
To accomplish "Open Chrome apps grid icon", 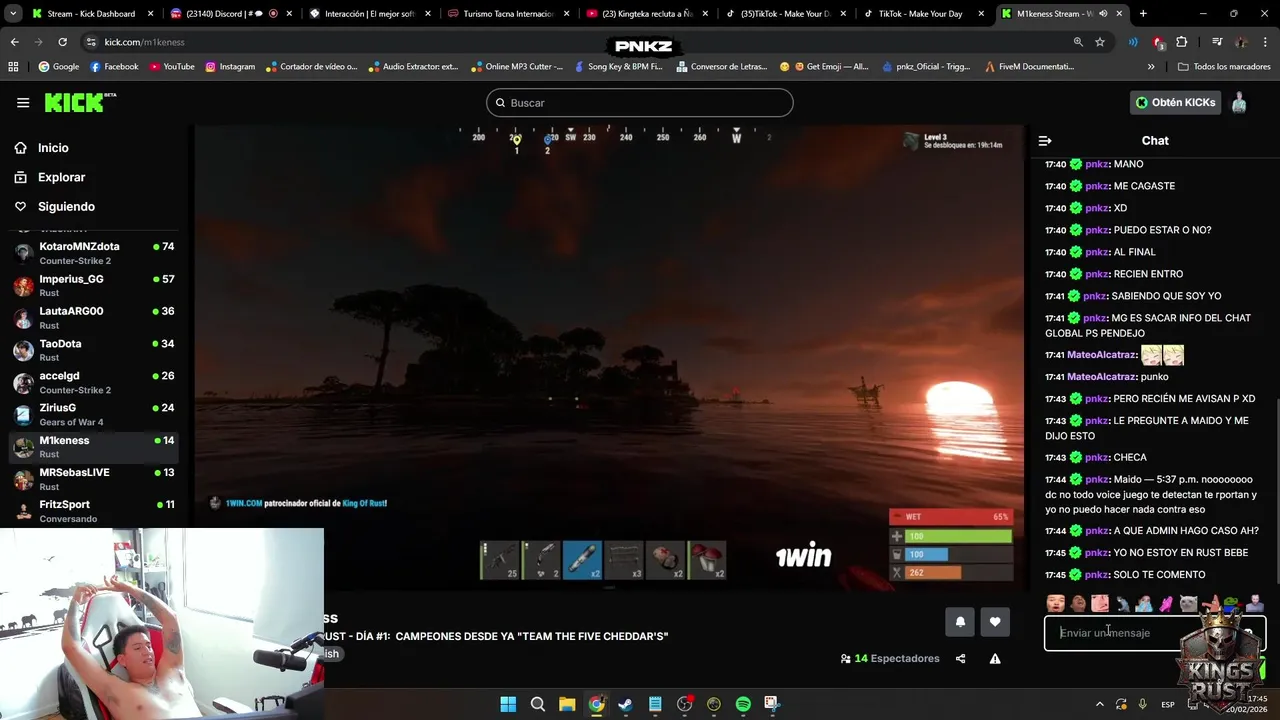I will pyautogui.click(x=13, y=67).
